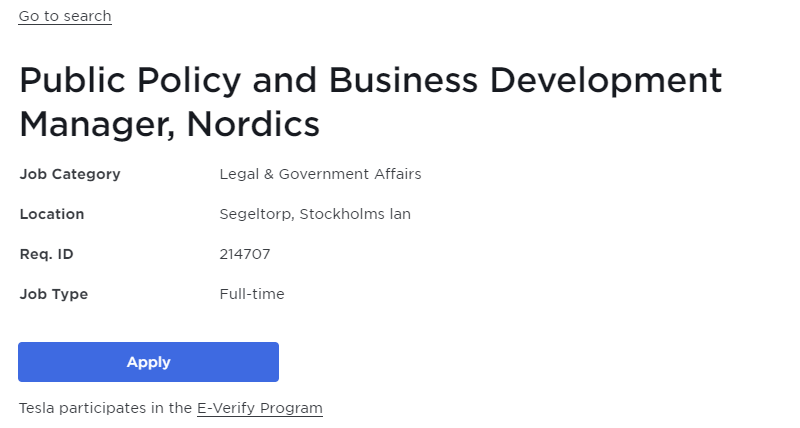Click the Job Type label

click(54, 294)
